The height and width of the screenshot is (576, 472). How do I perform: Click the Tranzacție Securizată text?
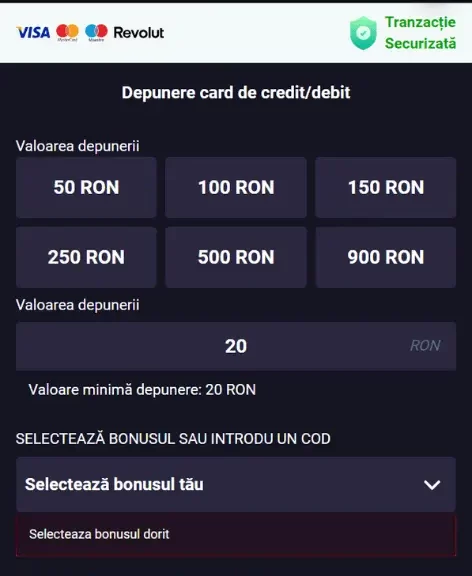420,33
